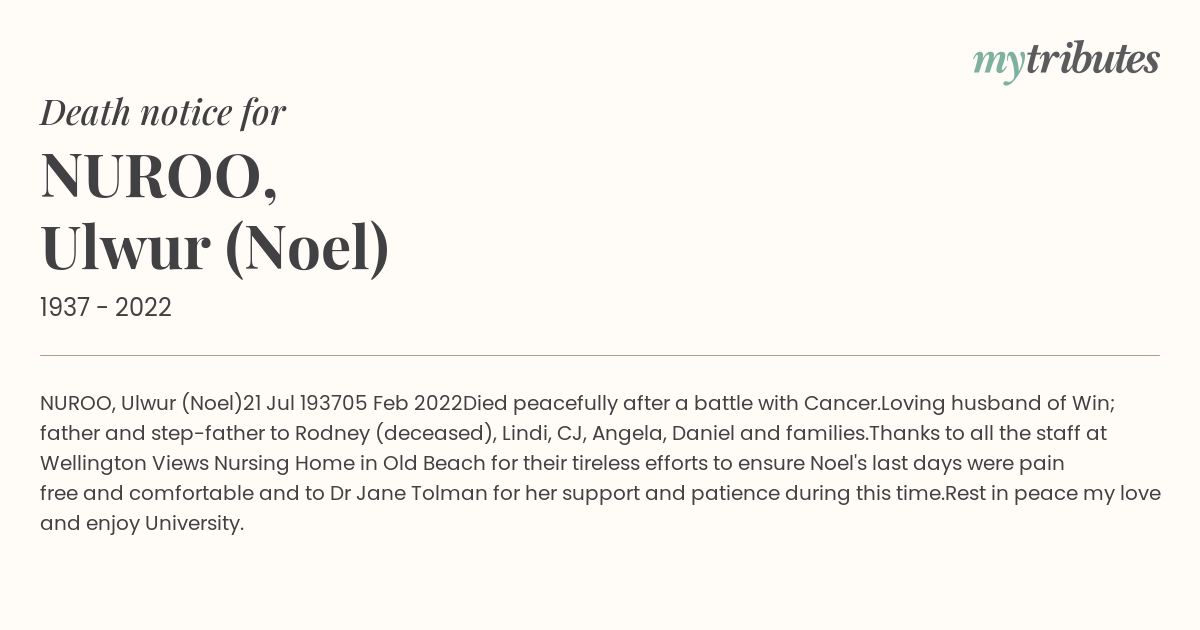Select the years '1937 - 2022' line
1200x630 pixels.
point(106,307)
